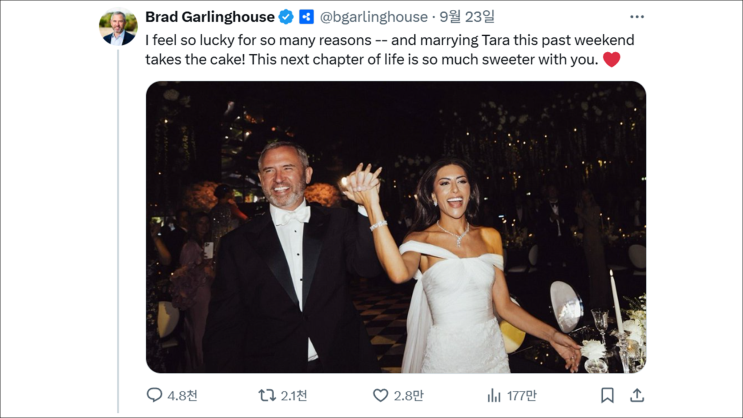This screenshot has height=418, width=743.
Task: Open the three-dot more options menu
Action: pyautogui.click(x=637, y=17)
